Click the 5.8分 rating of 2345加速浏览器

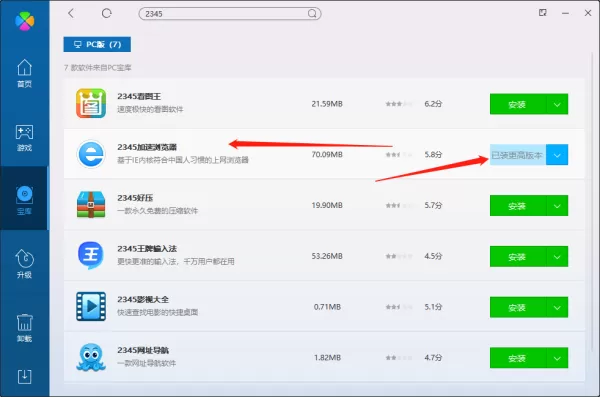coord(433,155)
